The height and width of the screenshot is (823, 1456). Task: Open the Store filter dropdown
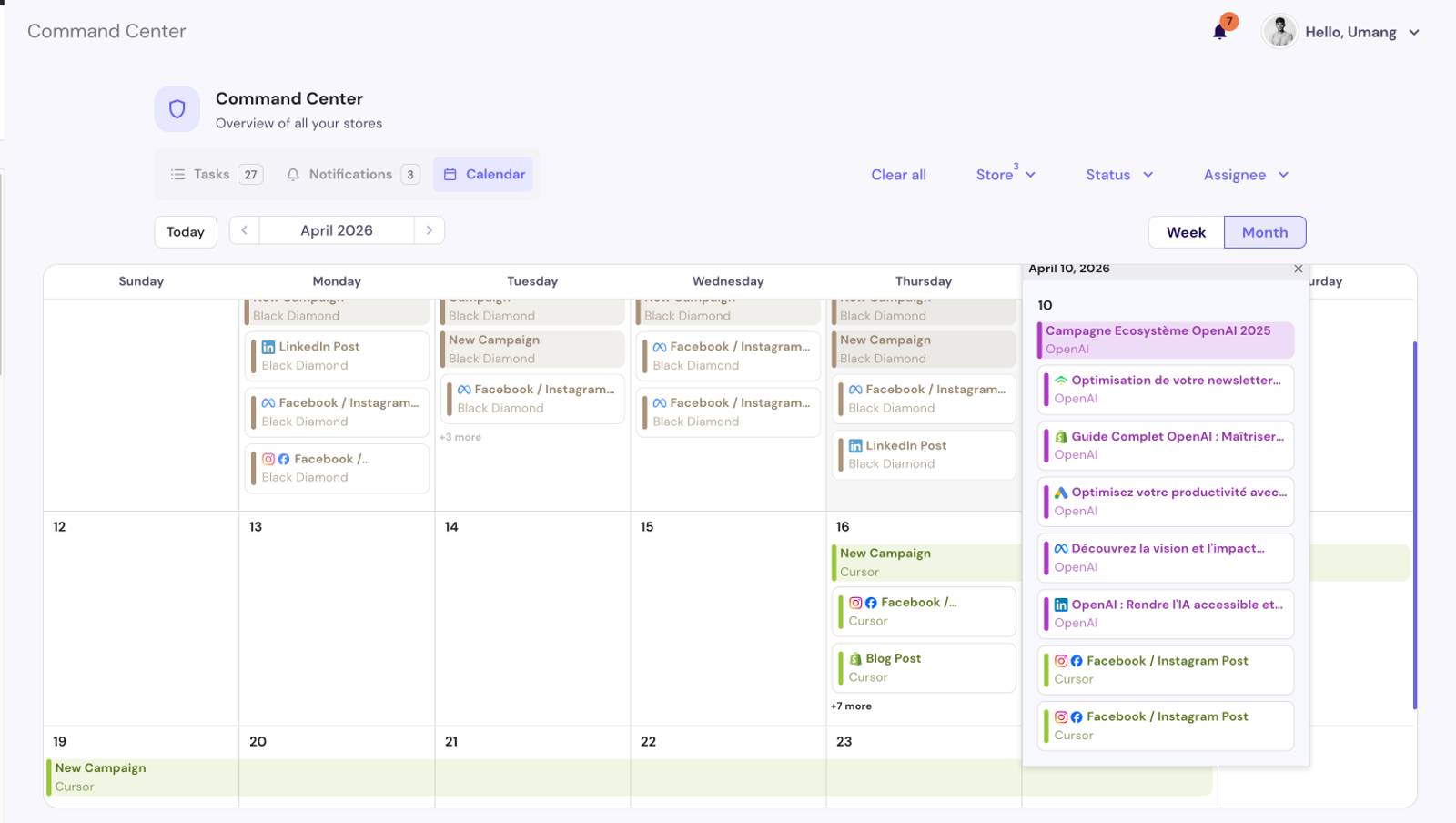[1006, 175]
